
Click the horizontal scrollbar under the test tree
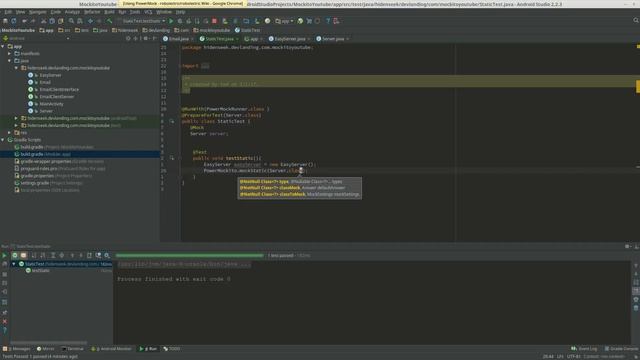(x=49, y=343)
